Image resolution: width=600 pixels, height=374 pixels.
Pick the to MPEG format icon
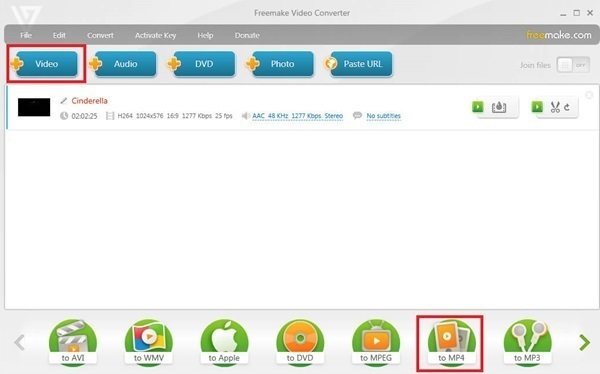click(376, 343)
